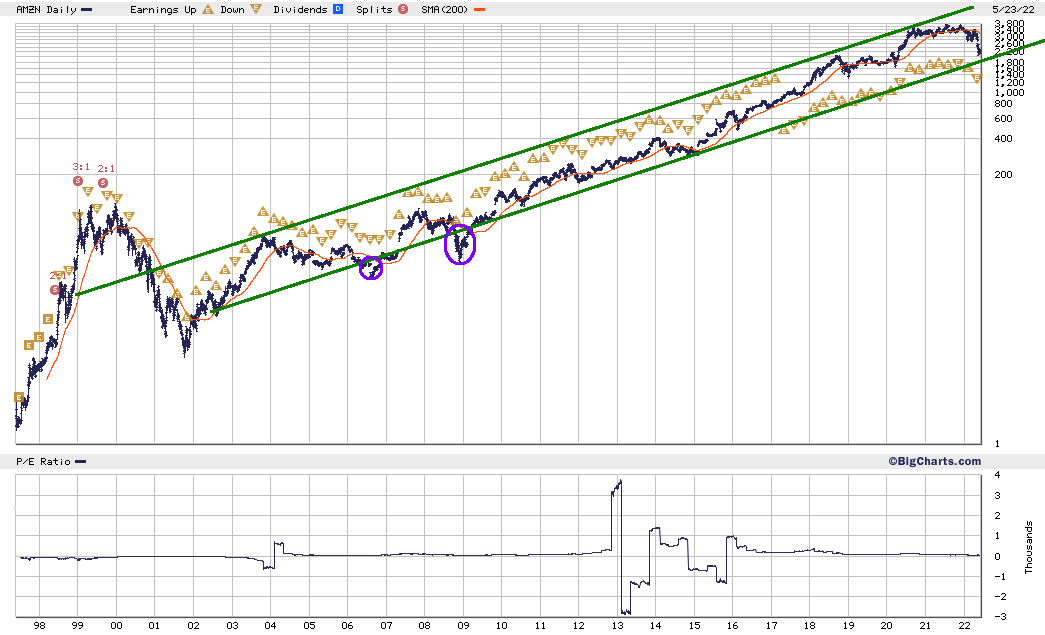This screenshot has height=635, width=1045.
Task: Click the 06 year label on time axis
Action: click(x=348, y=626)
